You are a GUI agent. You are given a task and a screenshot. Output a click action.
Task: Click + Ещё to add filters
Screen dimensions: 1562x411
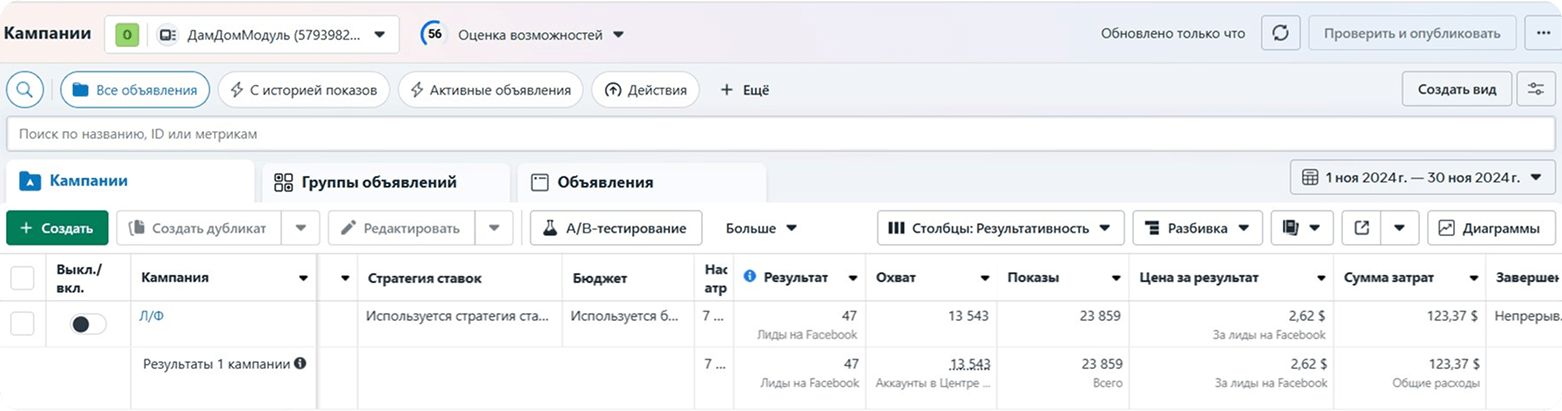click(x=744, y=89)
